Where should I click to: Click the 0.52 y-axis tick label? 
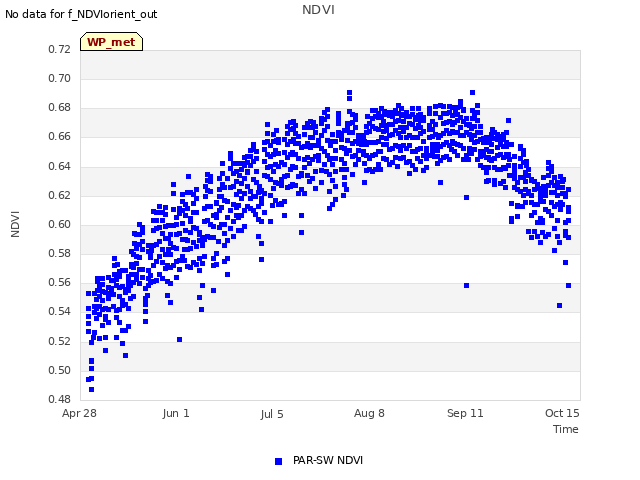[x=60, y=341]
